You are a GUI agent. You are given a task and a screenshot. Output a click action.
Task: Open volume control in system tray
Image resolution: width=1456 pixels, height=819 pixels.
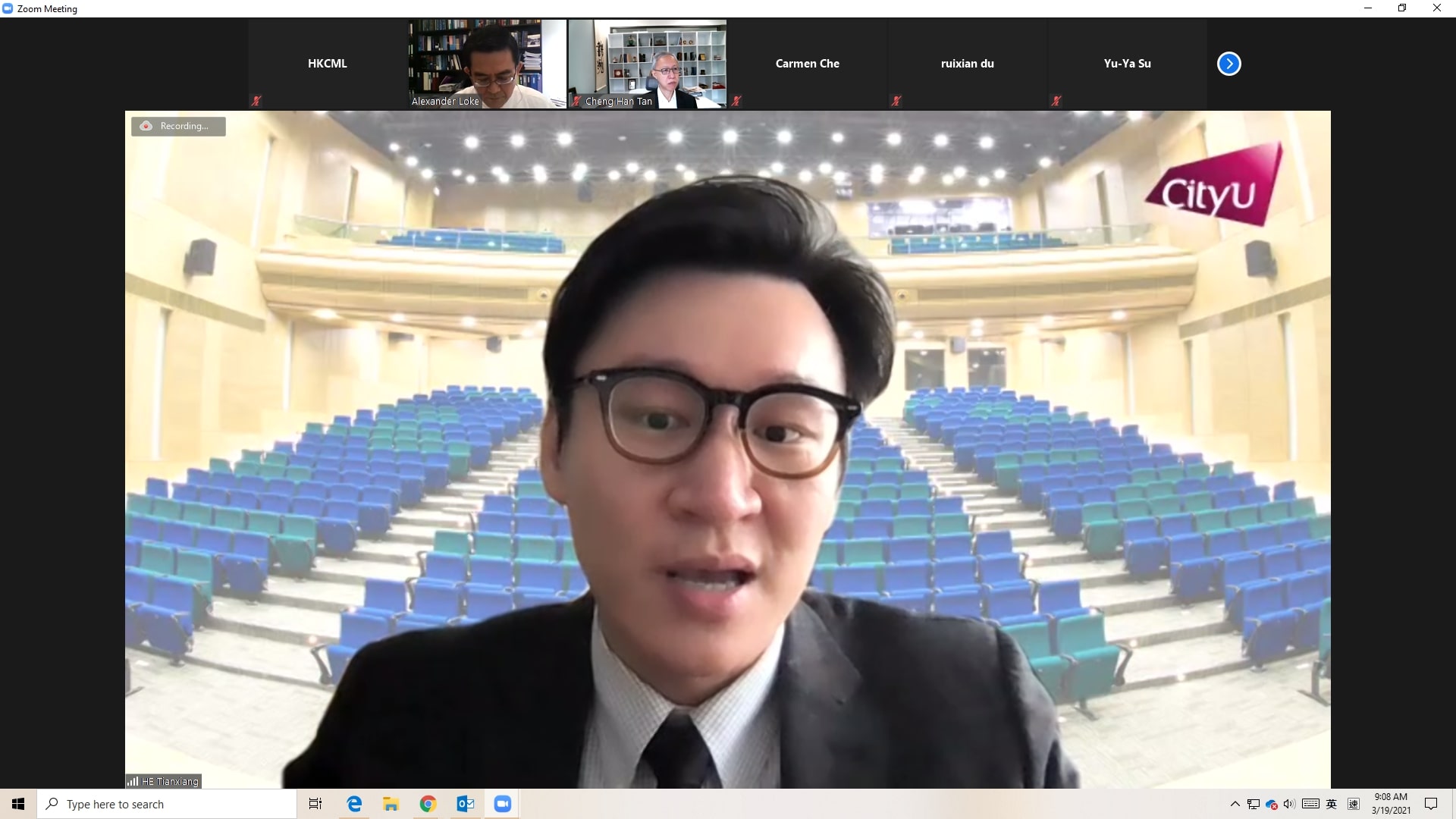click(x=1289, y=804)
